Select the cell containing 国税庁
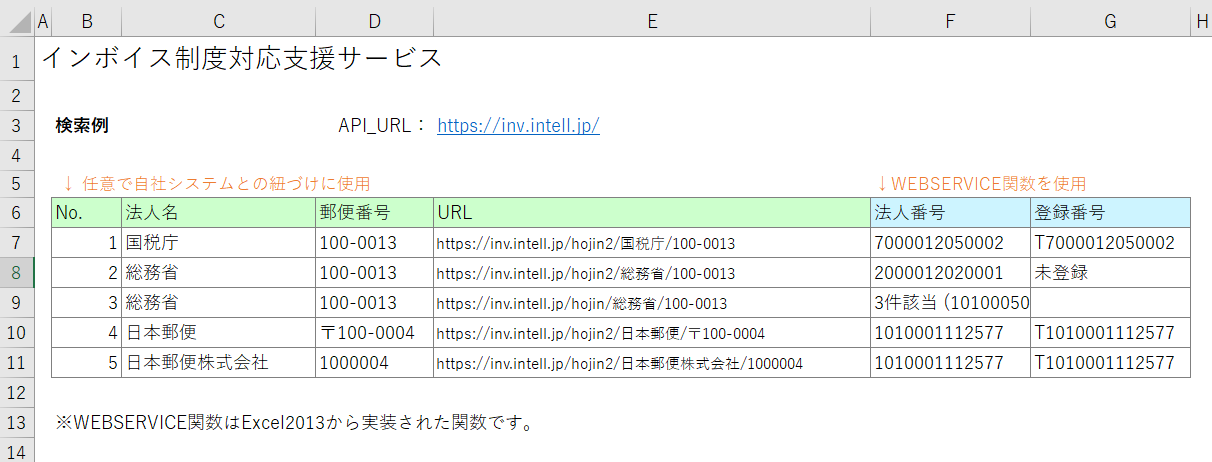Viewport: 1212px width, 462px height. tap(218, 243)
